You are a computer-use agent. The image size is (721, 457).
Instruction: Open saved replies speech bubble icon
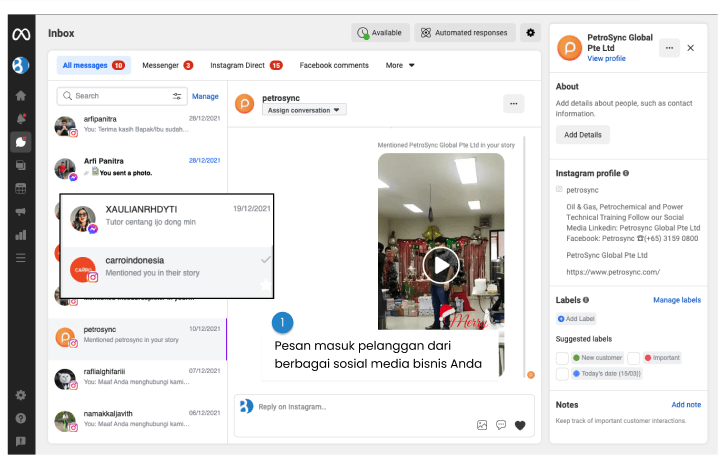point(501,425)
